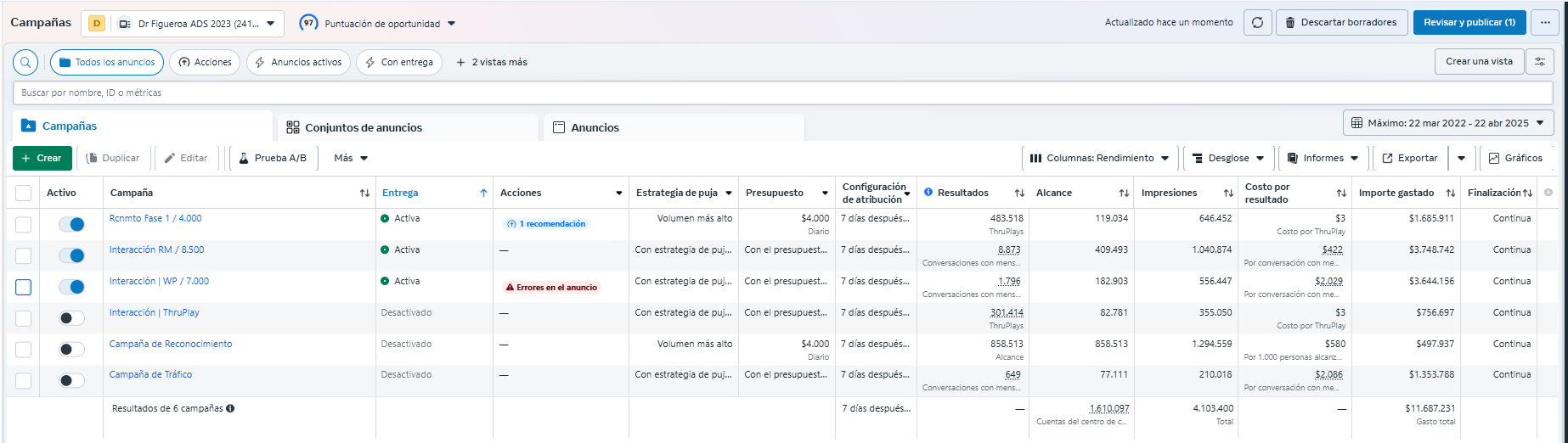This screenshot has width=1568, height=443.
Task: Click the search magnifier icon
Action: point(25,62)
